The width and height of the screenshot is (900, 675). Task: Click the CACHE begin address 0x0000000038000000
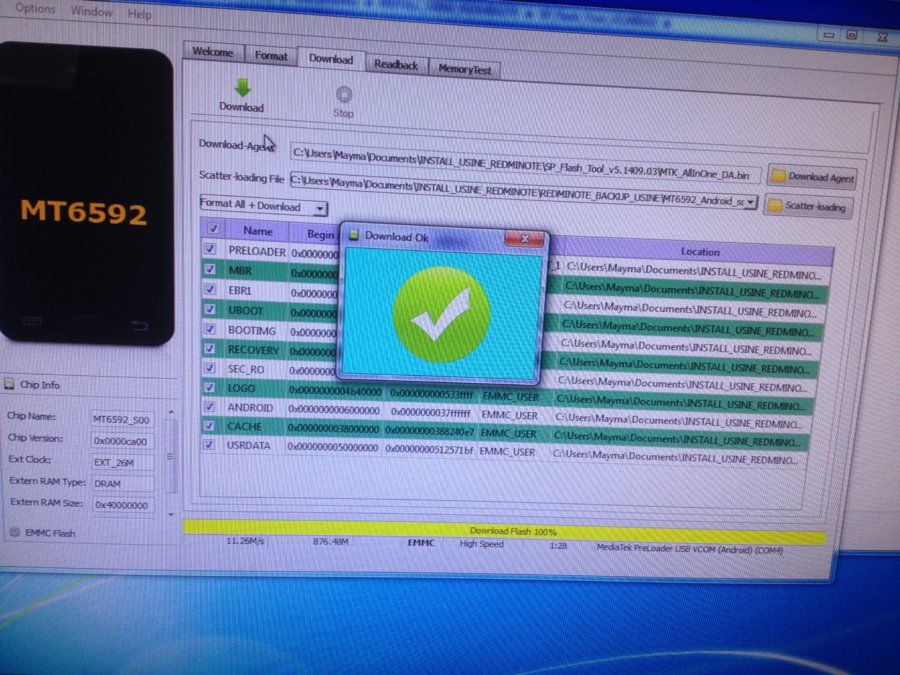point(333,429)
